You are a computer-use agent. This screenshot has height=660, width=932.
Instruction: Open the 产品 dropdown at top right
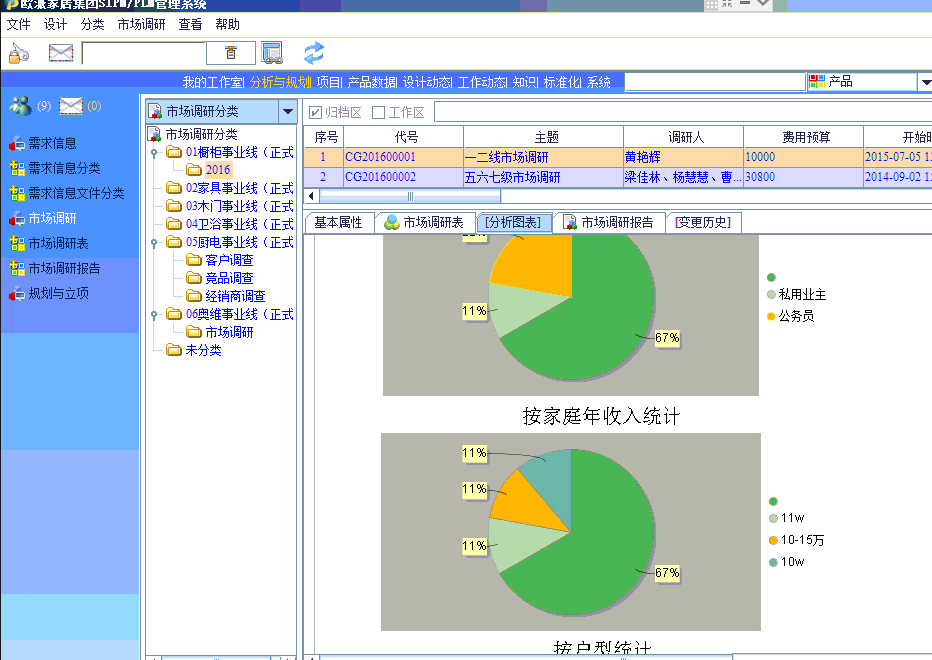pos(923,82)
